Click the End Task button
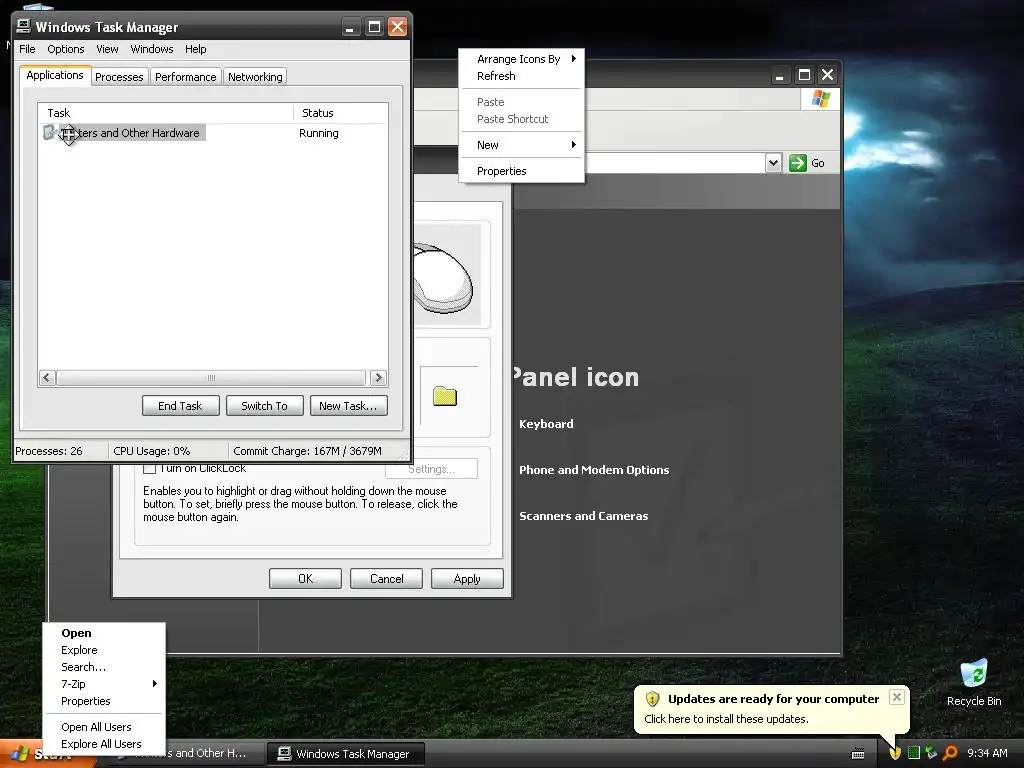The image size is (1024, 768). point(180,406)
